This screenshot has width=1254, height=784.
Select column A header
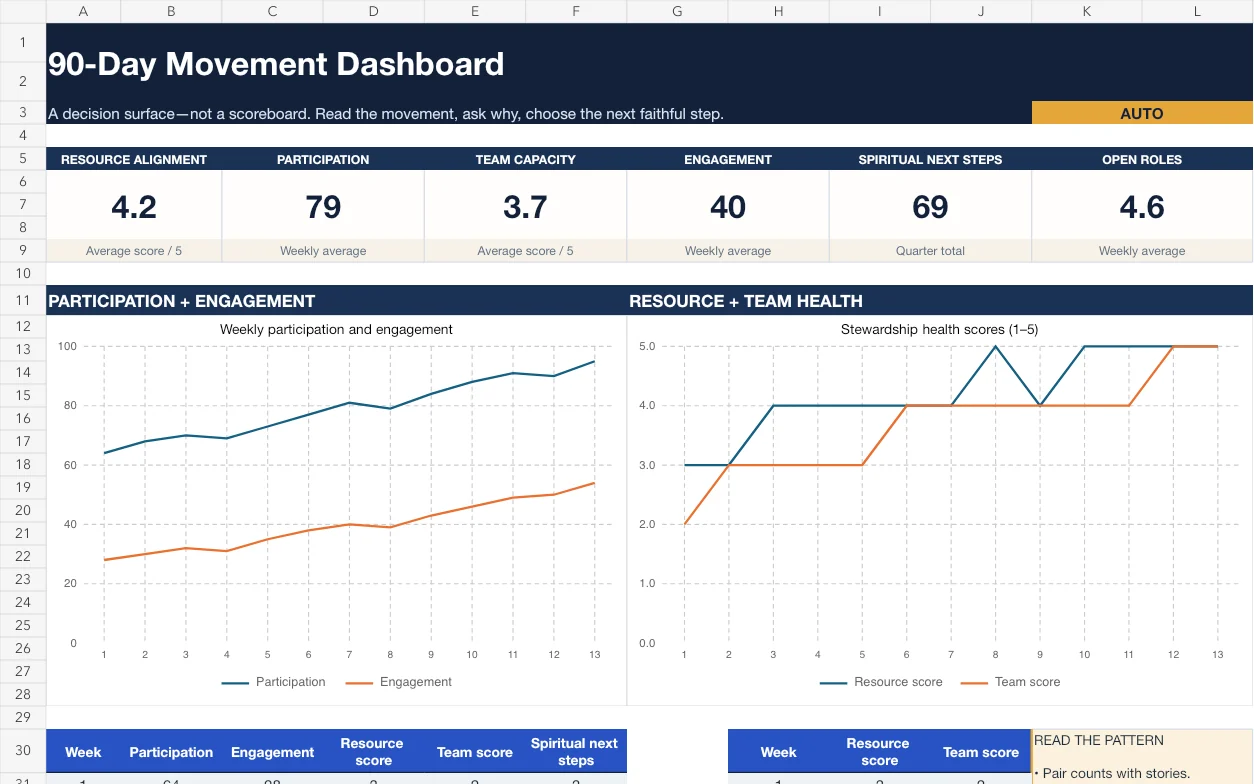pyautogui.click(x=83, y=11)
